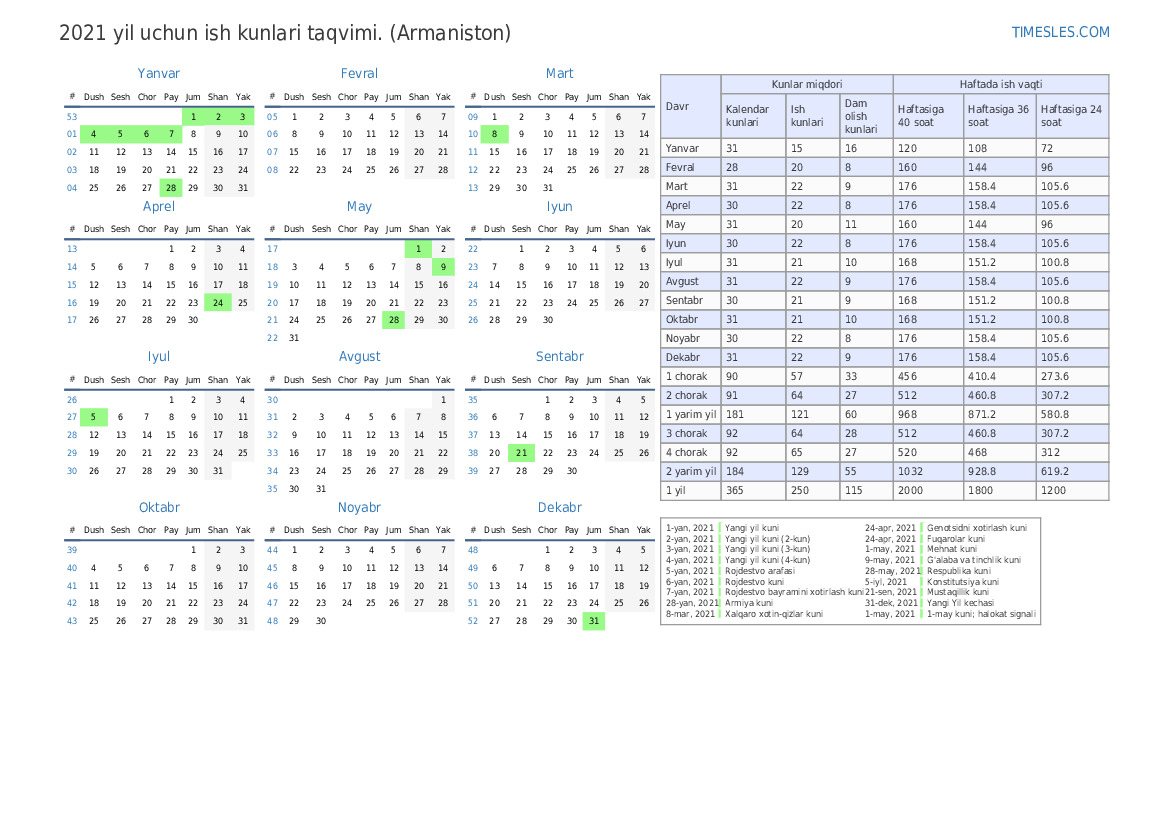Select the Yanvar month heading
The width and height of the screenshot is (1169, 827).
(x=159, y=73)
